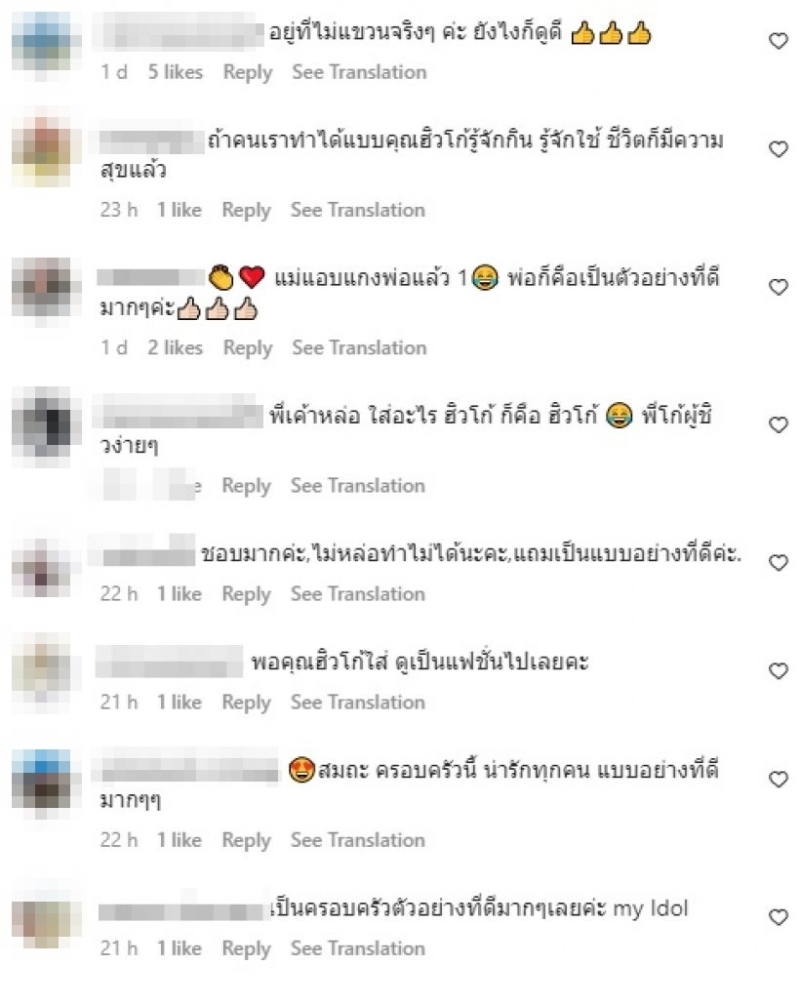
Task: View who gave 5 likes on first comment
Action: (x=175, y=72)
